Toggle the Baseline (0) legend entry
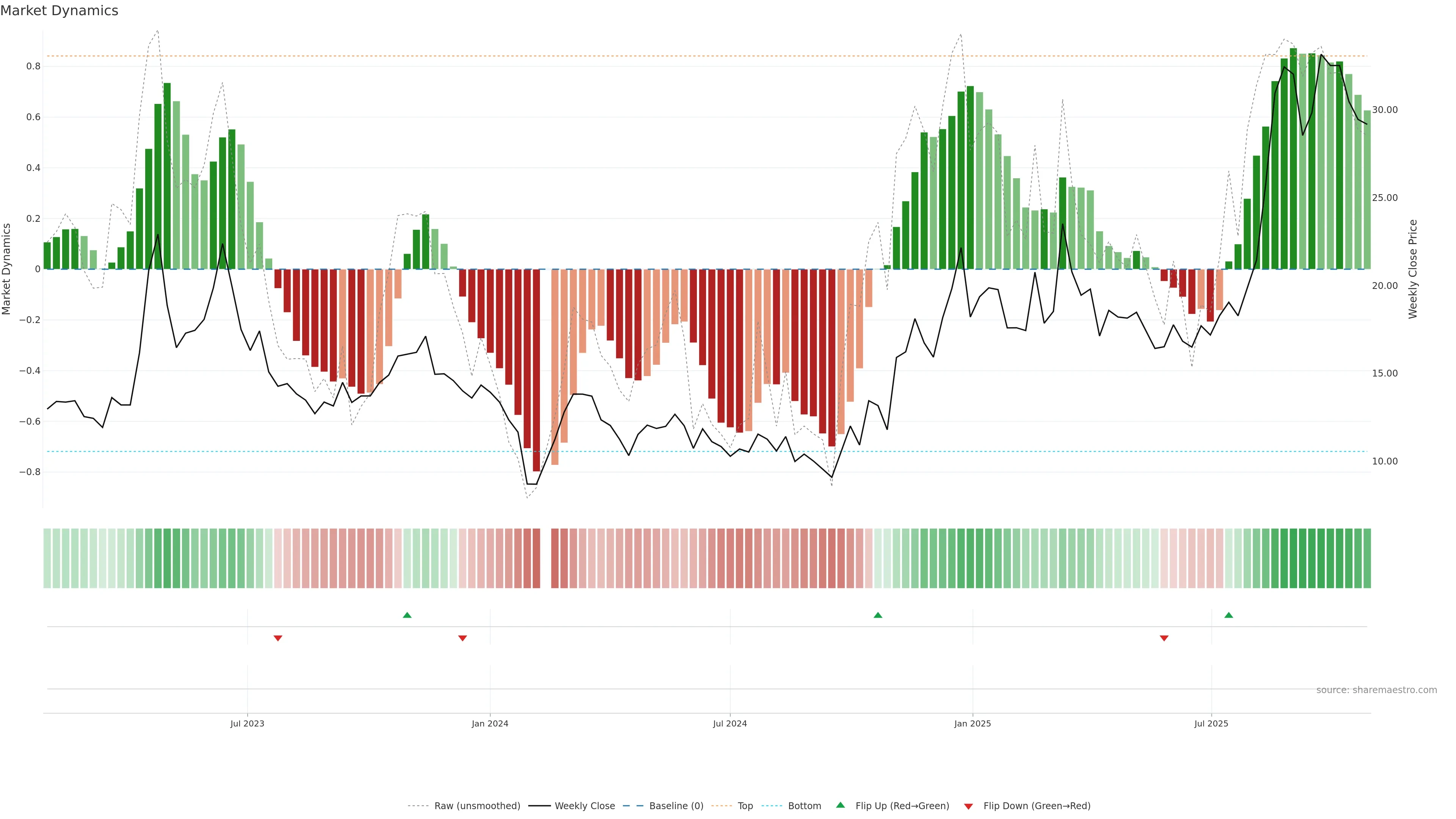The image size is (1456, 819). [x=676, y=806]
